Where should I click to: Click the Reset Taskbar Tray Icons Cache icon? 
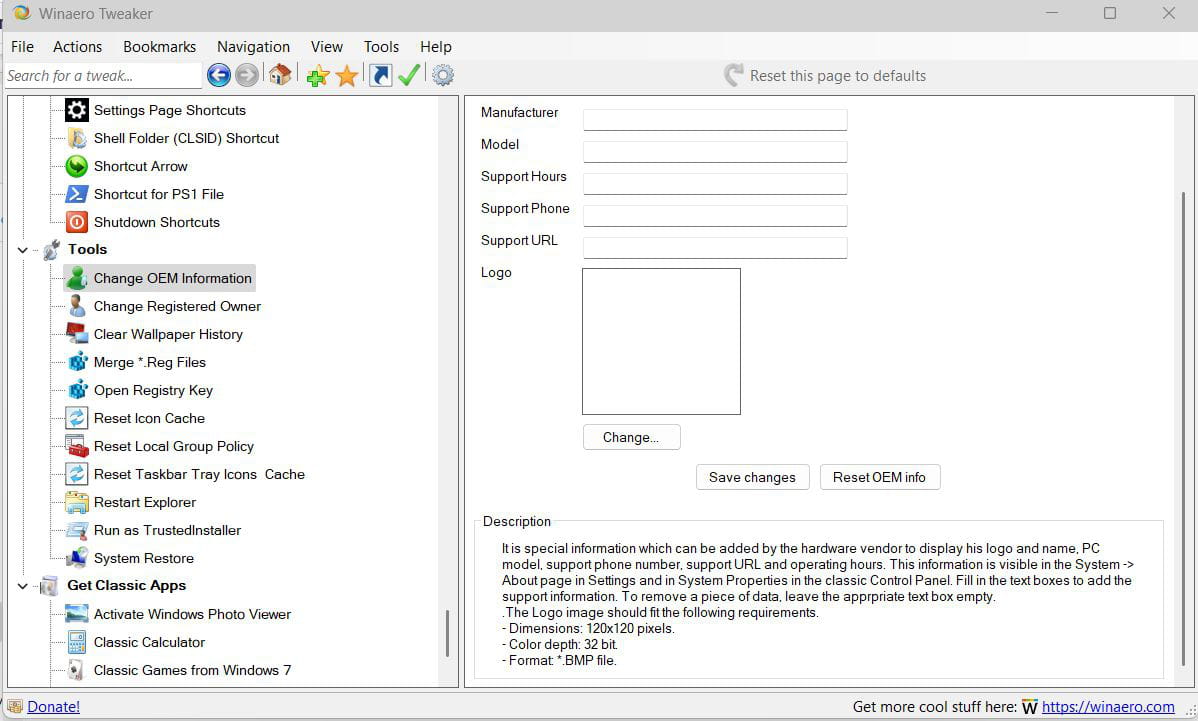click(x=76, y=474)
